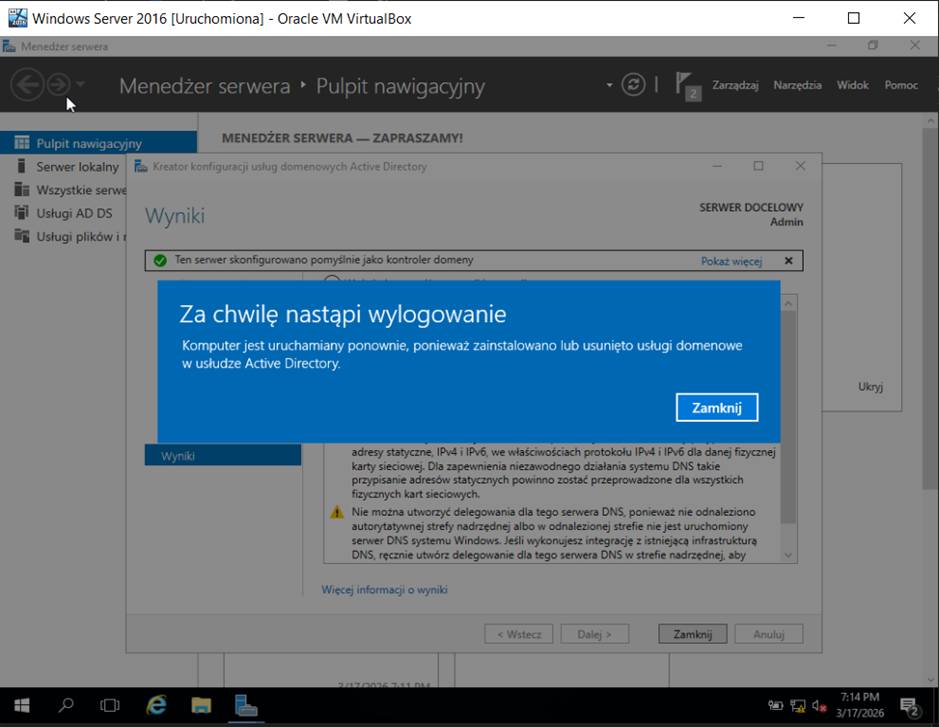Click the refresh icon in Server Manager header
The height and width of the screenshot is (727, 939).
pos(633,85)
